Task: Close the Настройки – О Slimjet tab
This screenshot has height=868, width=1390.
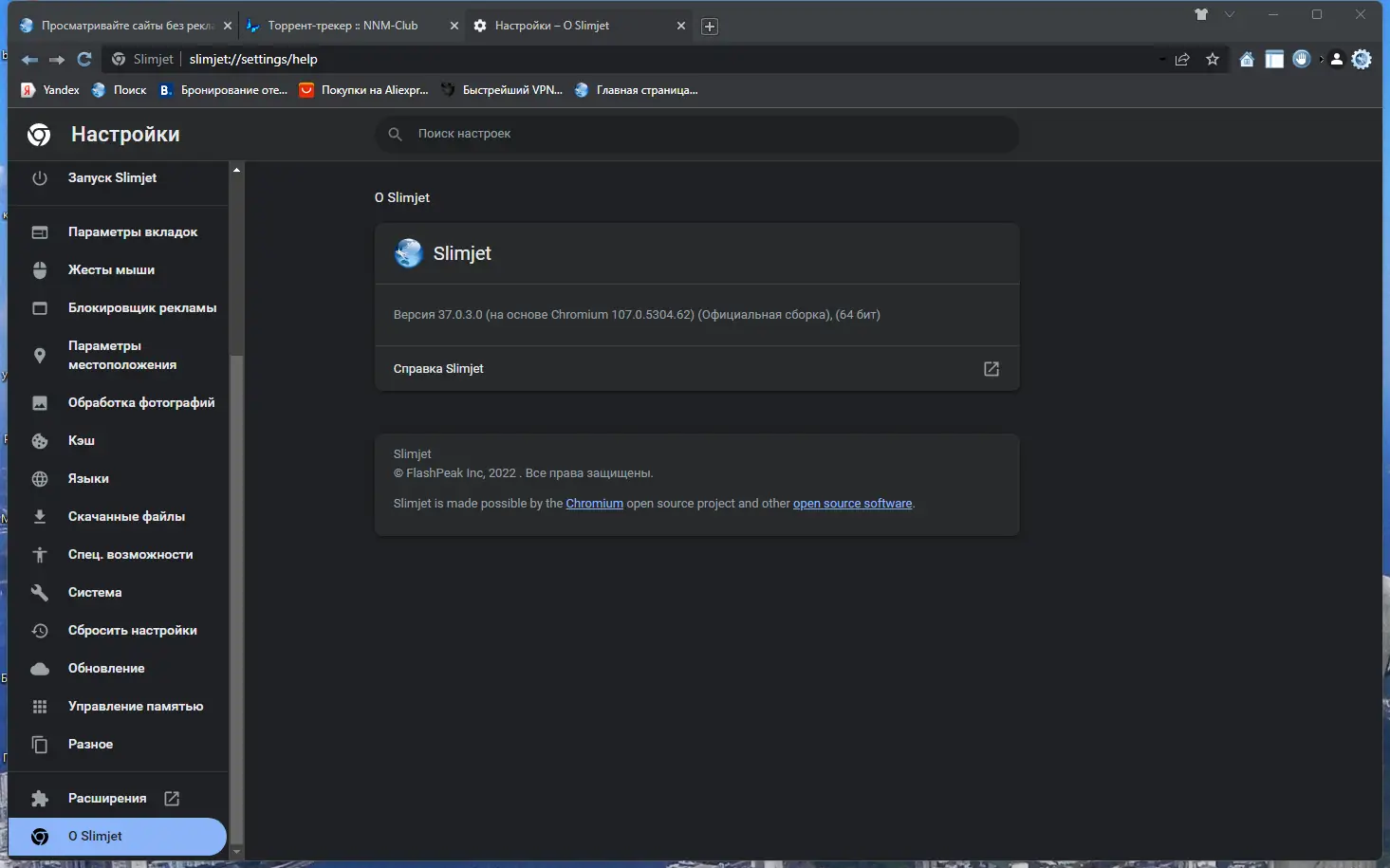Action: (x=681, y=27)
